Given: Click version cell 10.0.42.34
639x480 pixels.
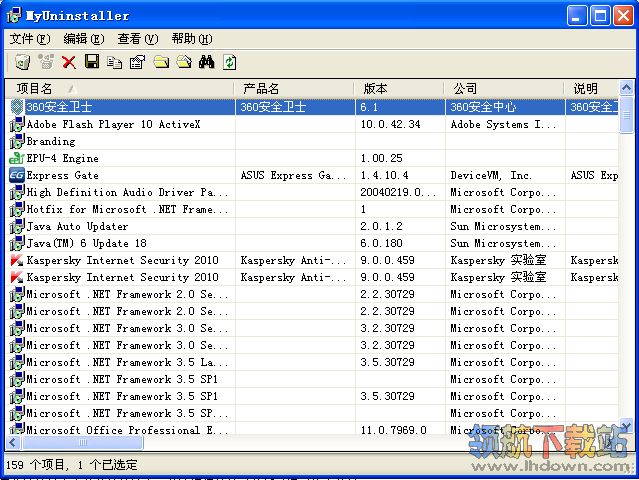Looking at the screenshot, I should click(x=390, y=124).
